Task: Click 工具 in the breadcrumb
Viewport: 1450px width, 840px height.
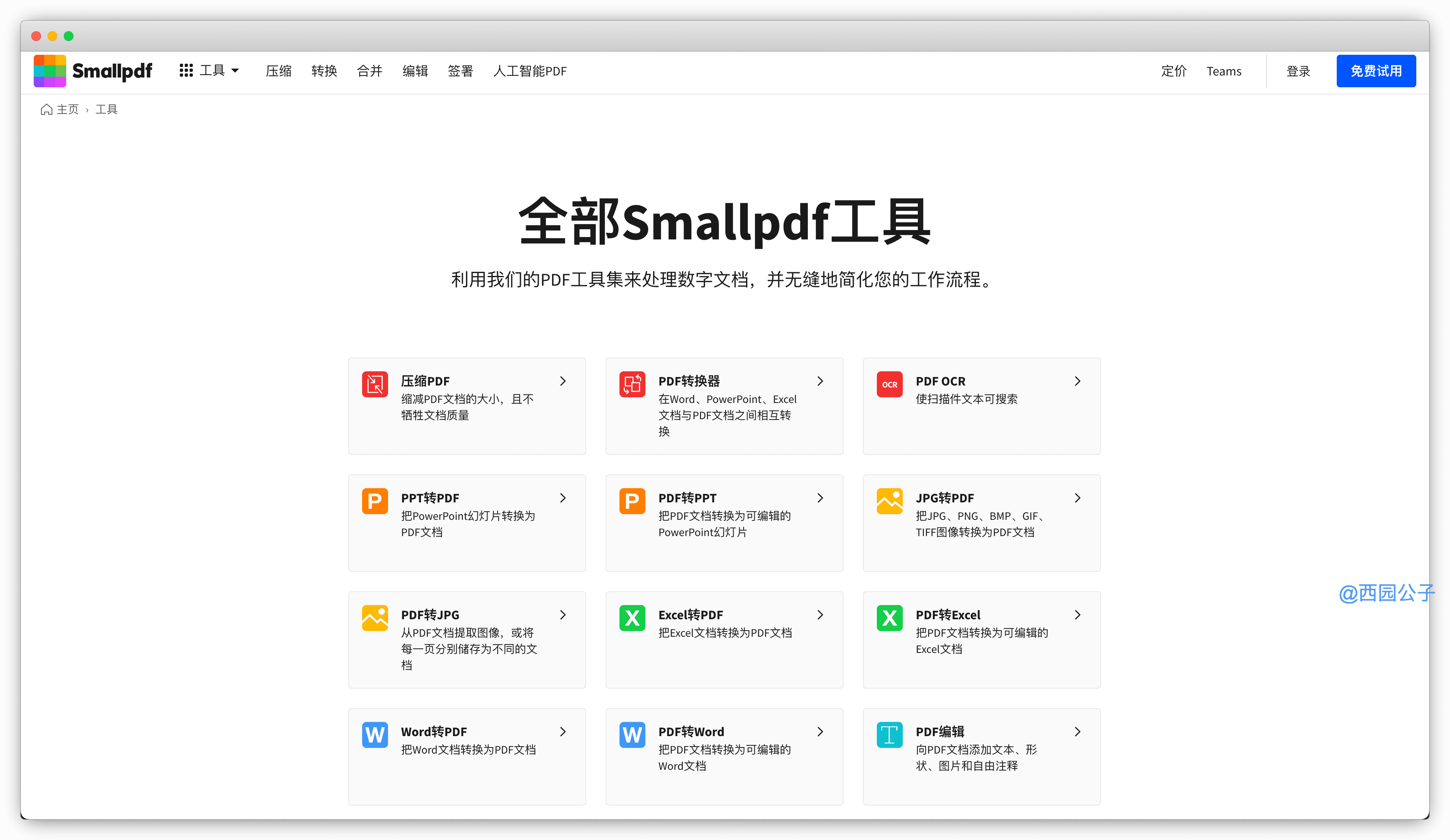Action: point(106,109)
